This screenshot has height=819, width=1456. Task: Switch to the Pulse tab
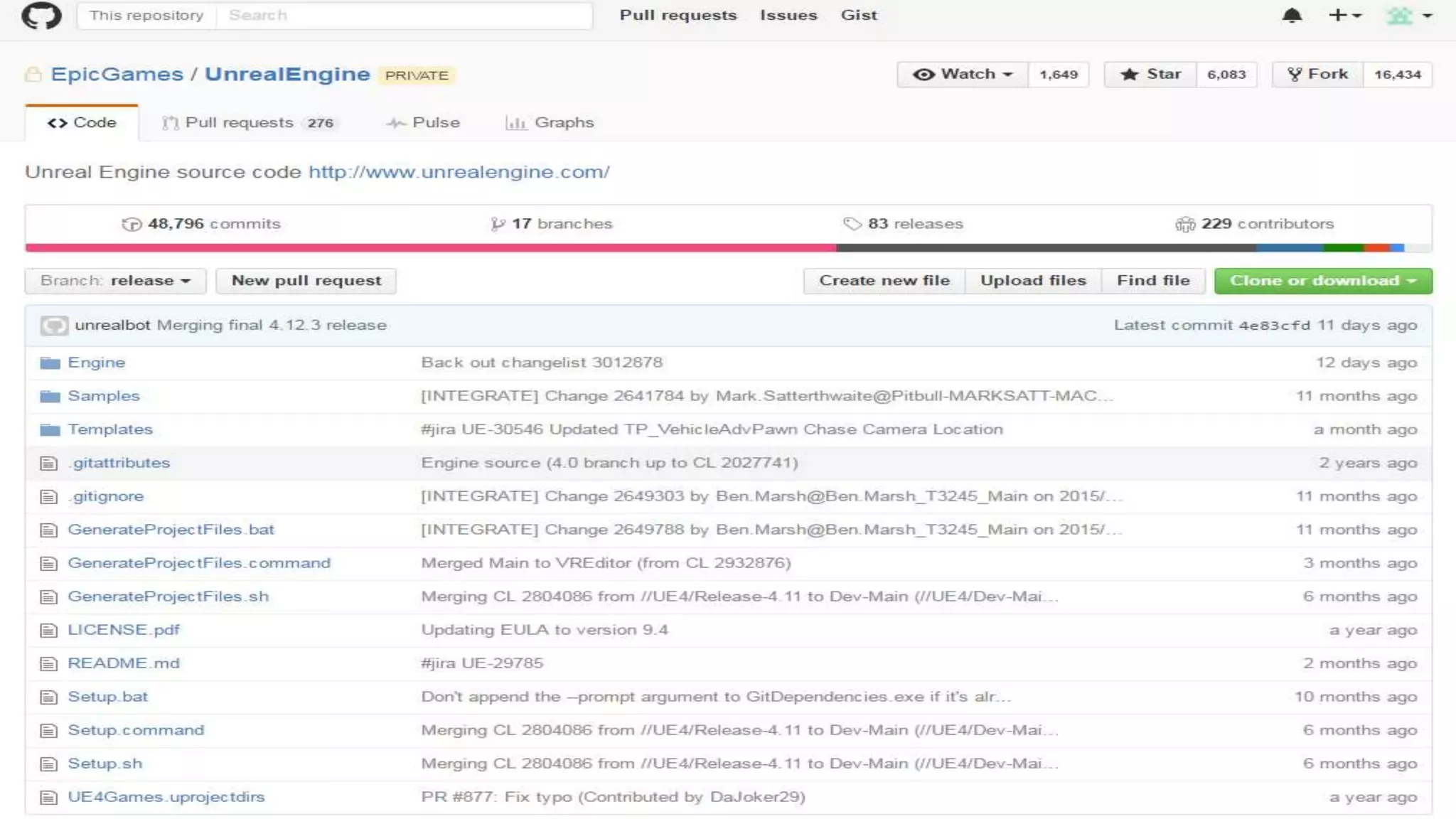(424, 123)
